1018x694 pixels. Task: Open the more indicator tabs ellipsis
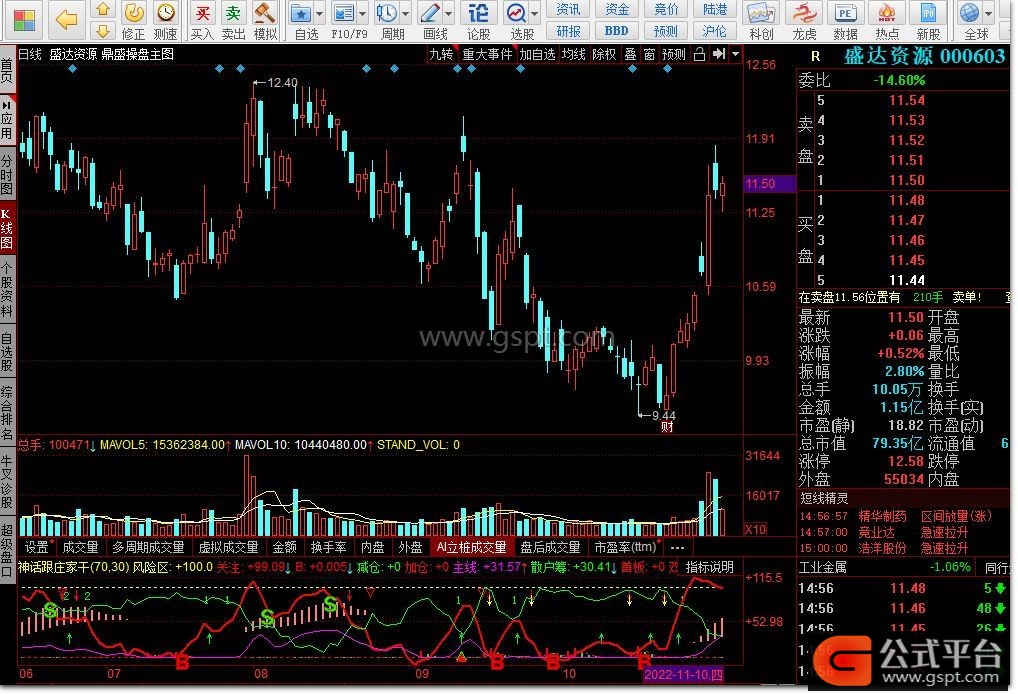coord(677,547)
